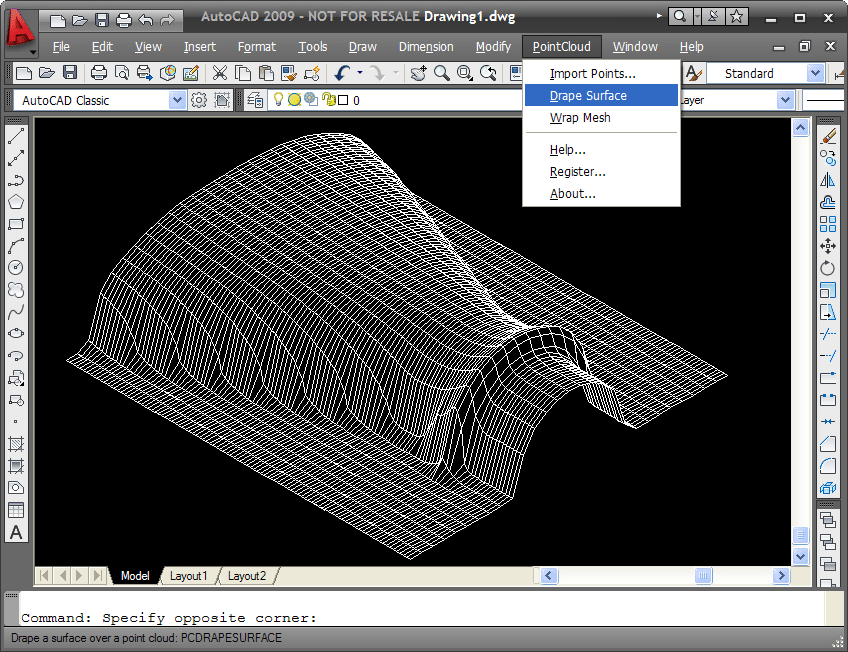
Task: Open the Modify menu
Action: click(x=493, y=47)
